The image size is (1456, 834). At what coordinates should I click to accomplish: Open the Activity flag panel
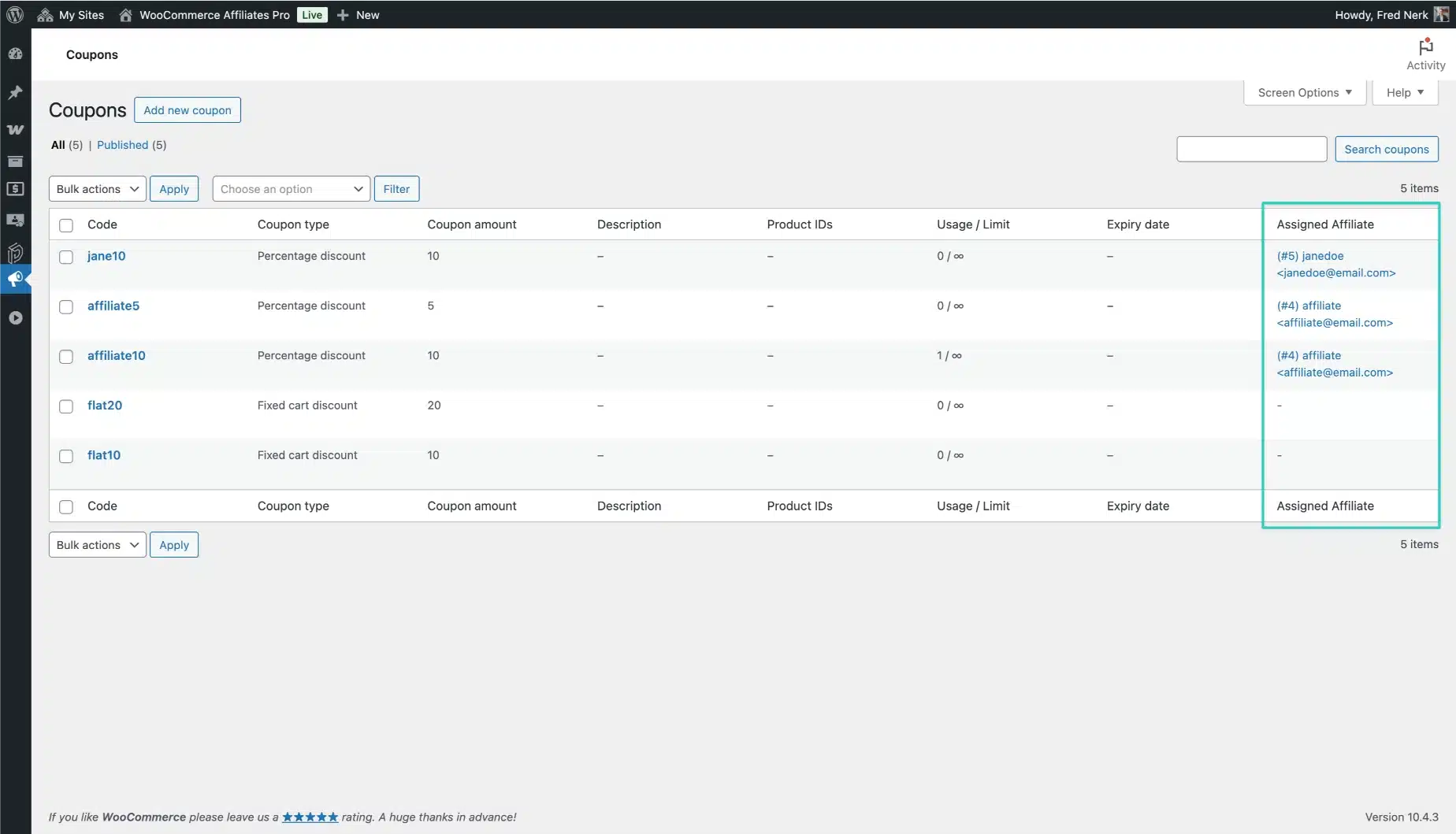coord(1425,54)
